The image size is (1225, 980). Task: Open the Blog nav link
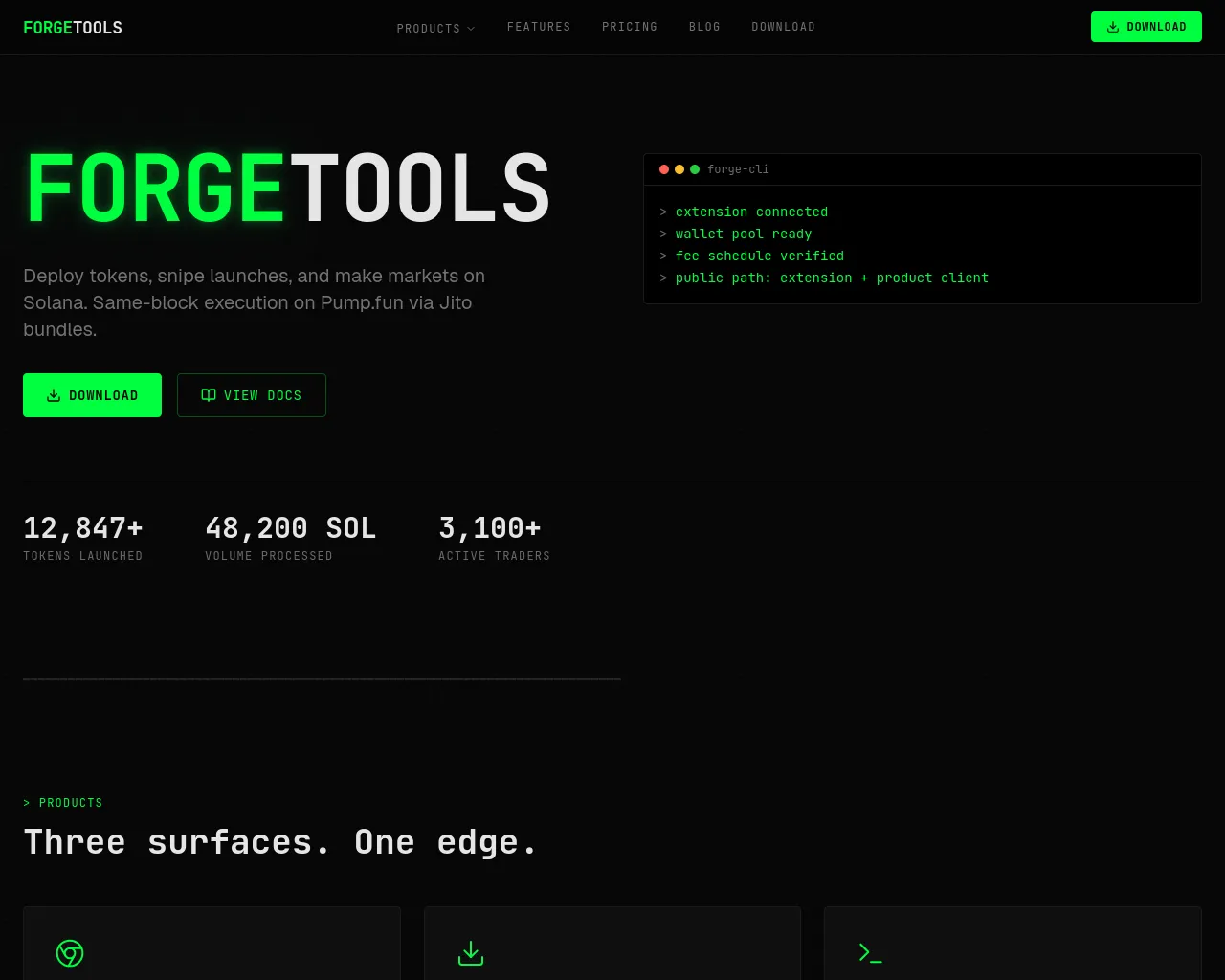[704, 27]
